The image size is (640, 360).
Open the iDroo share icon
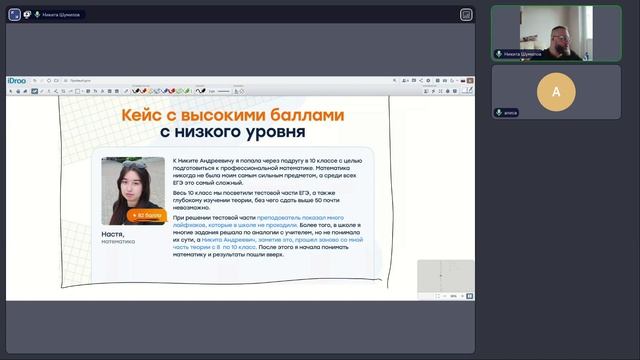click(x=421, y=81)
